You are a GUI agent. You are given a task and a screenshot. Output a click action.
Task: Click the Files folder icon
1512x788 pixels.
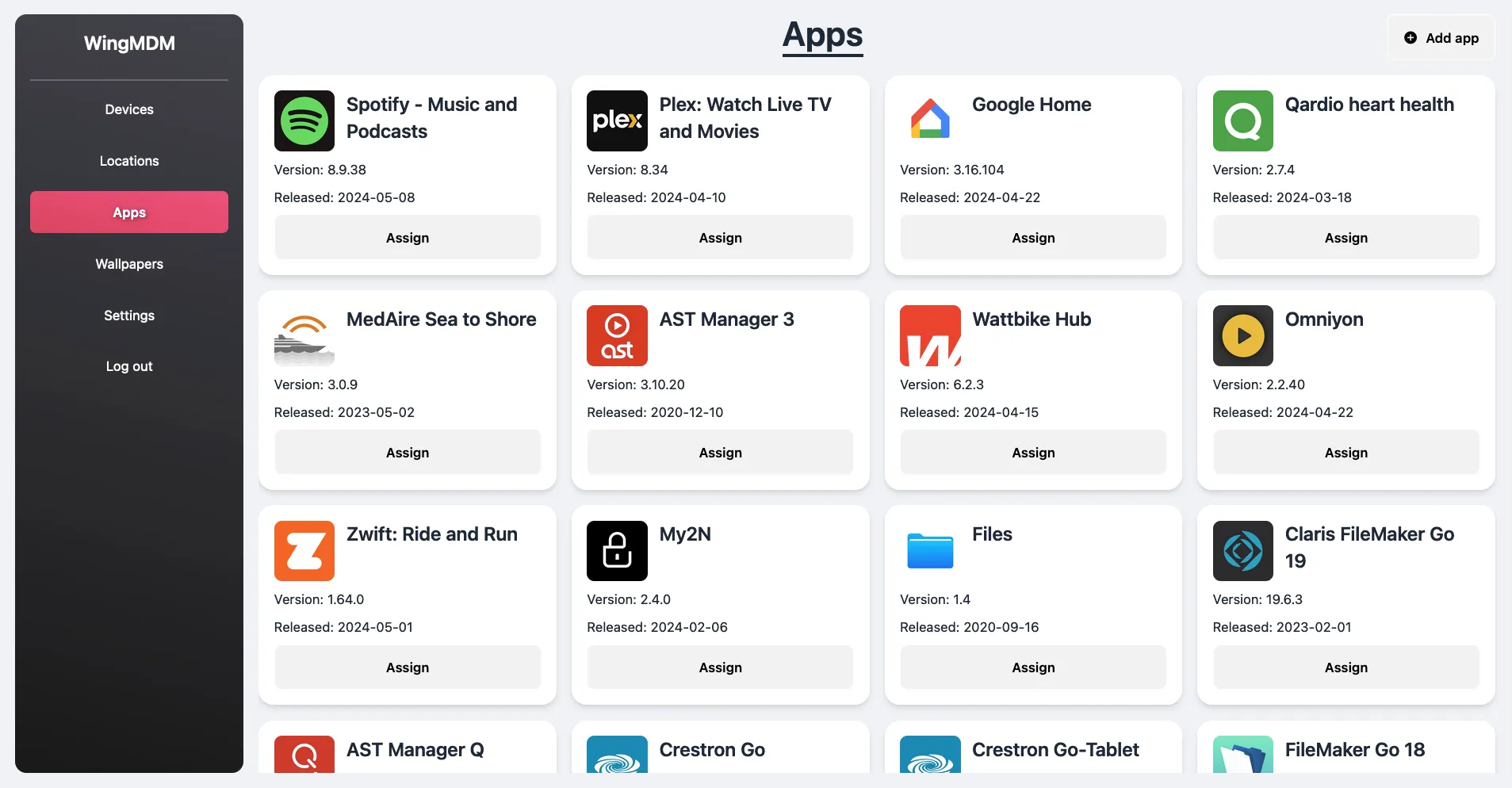tap(929, 550)
